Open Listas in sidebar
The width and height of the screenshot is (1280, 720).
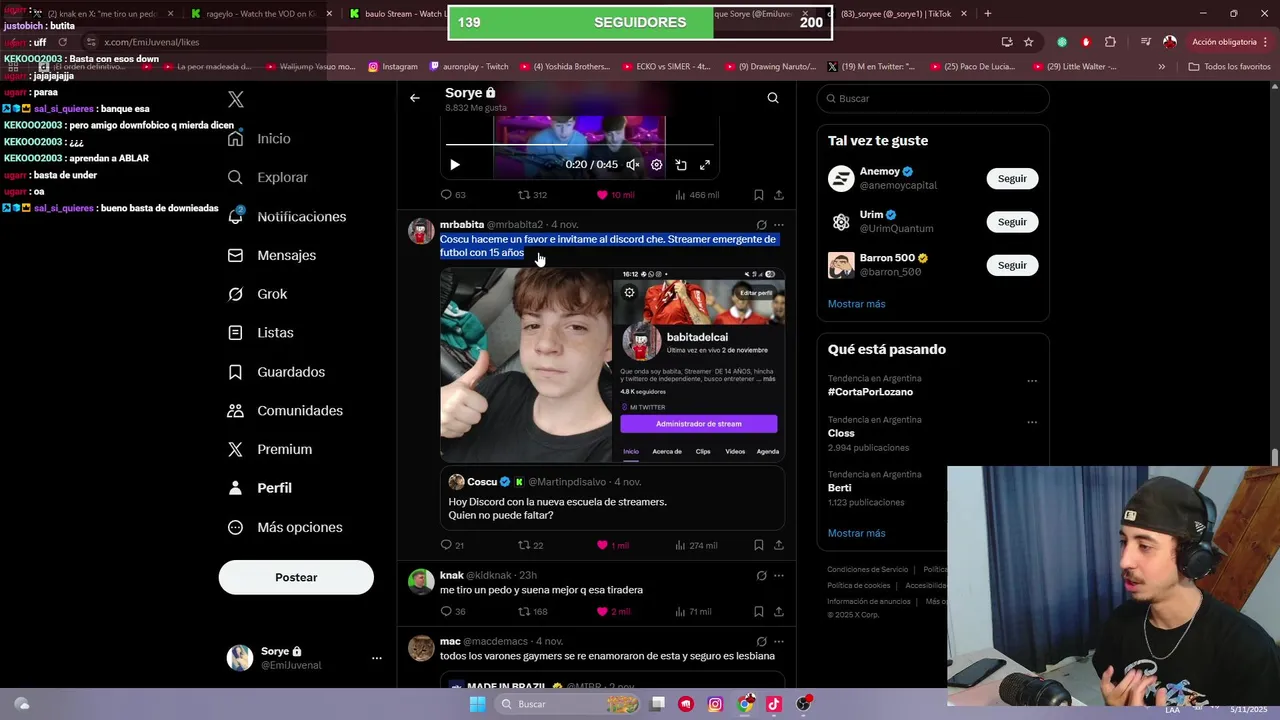point(260,332)
